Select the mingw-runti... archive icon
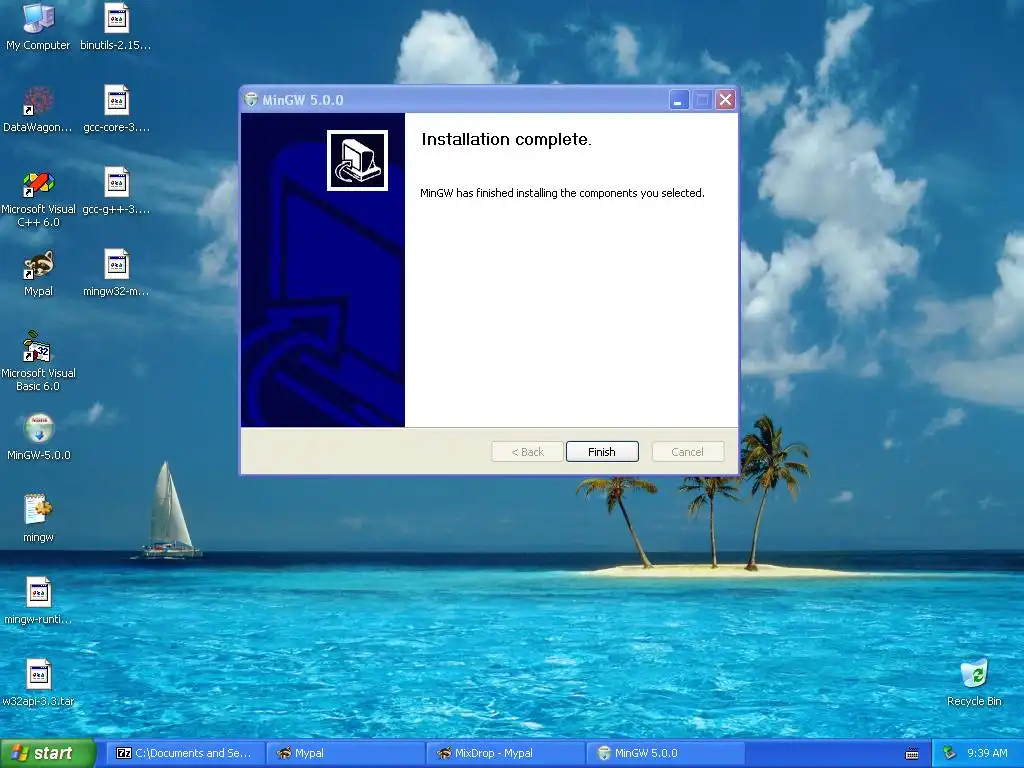The height and width of the screenshot is (768, 1024). click(x=38, y=601)
